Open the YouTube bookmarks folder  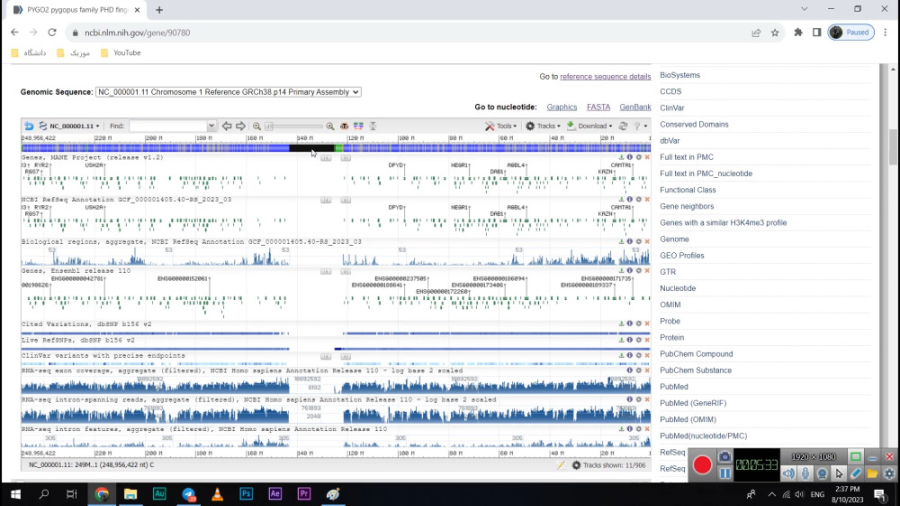click(121, 53)
